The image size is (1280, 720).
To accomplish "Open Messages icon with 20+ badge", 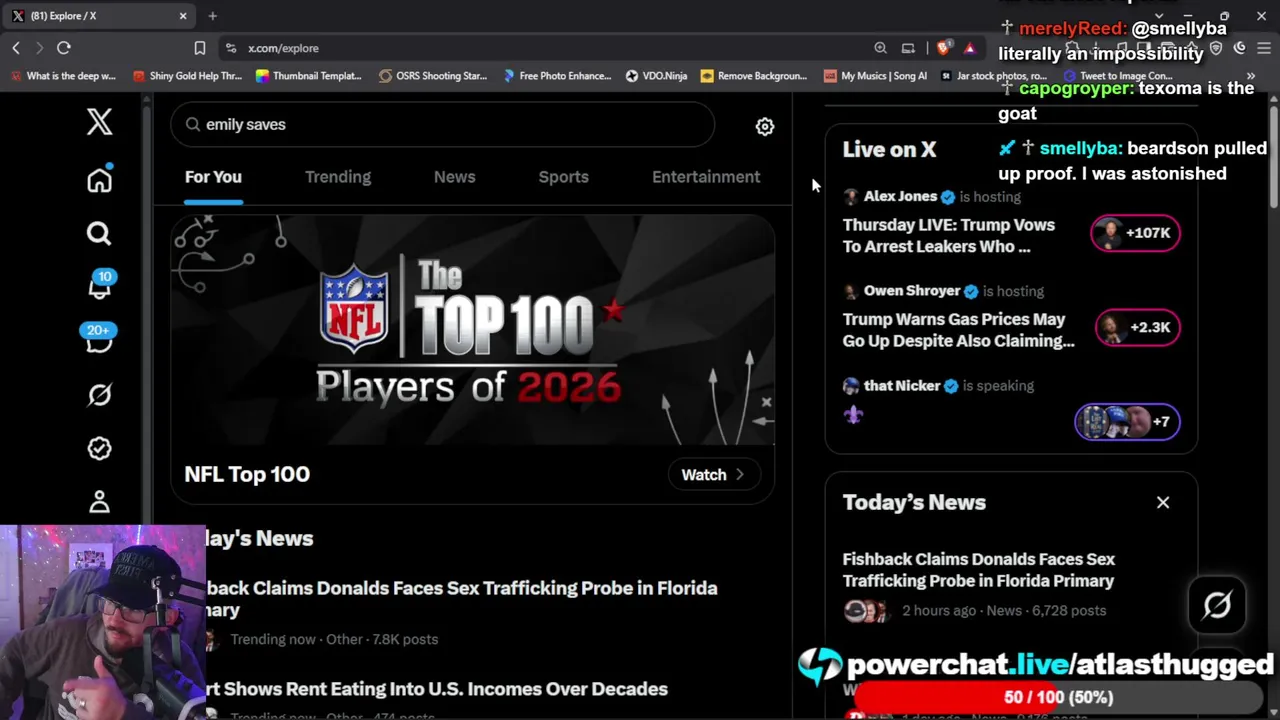I will (99, 339).
